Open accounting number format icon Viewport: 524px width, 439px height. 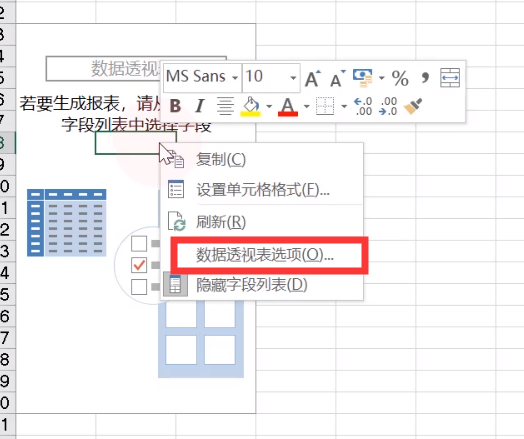click(x=363, y=78)
